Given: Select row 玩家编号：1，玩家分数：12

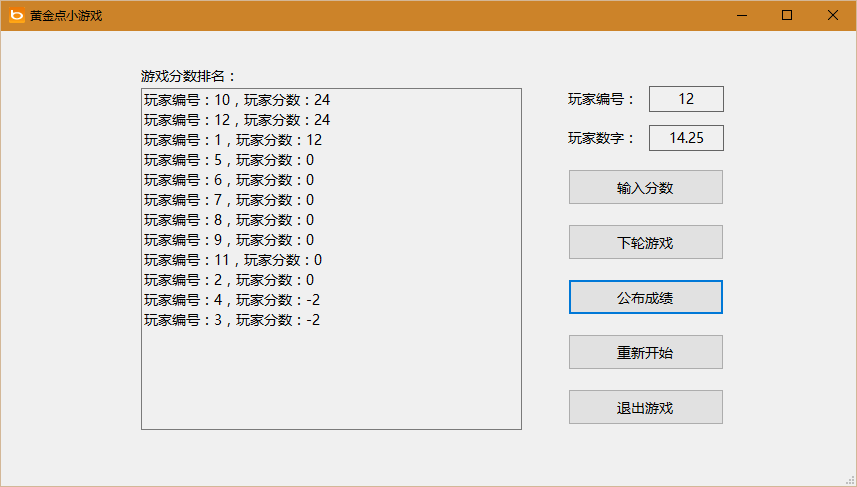Looking at the screenshot, I should point(331,140).
